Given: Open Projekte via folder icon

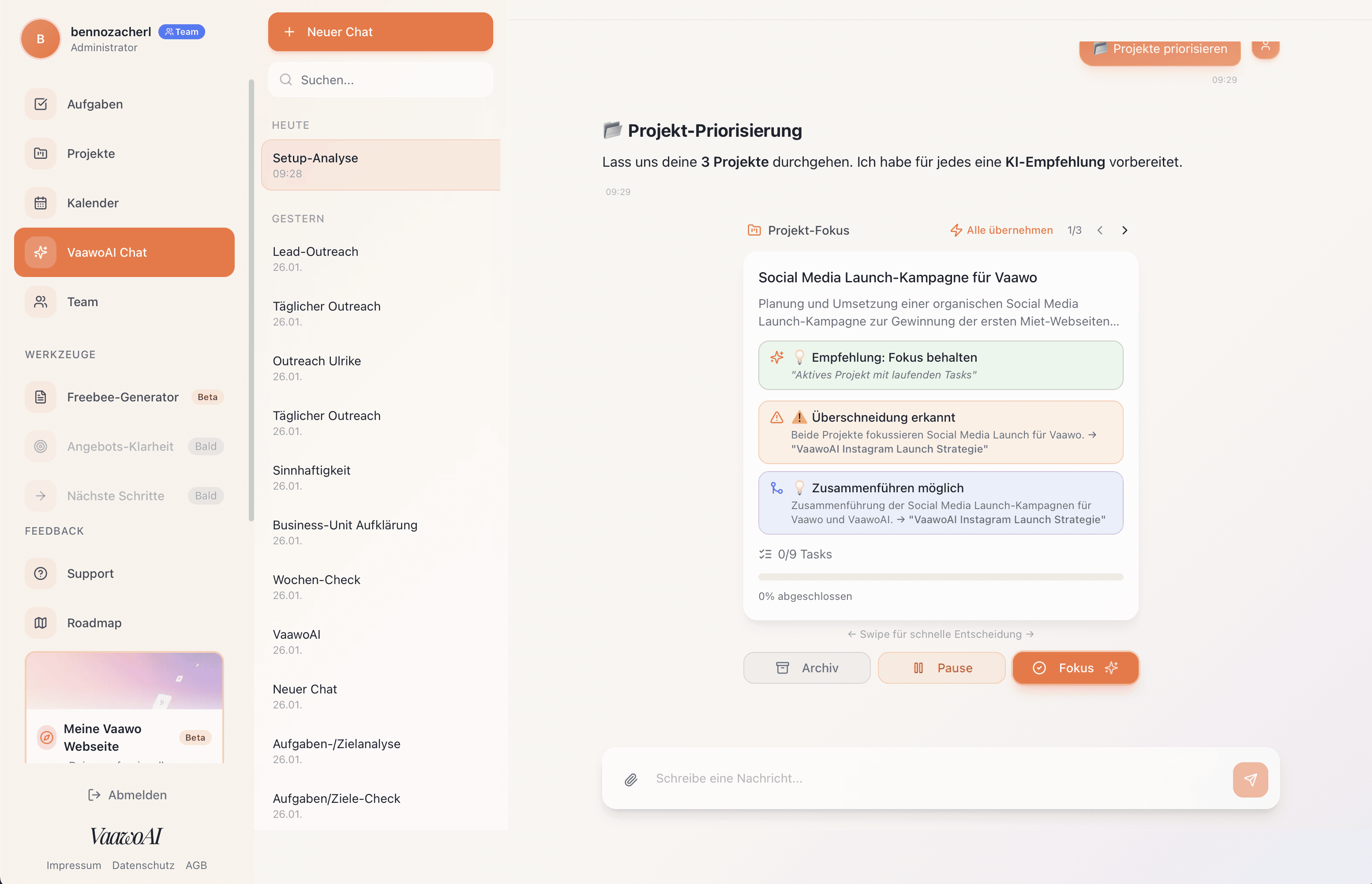Looking at the screenshot, I should 40,153.
